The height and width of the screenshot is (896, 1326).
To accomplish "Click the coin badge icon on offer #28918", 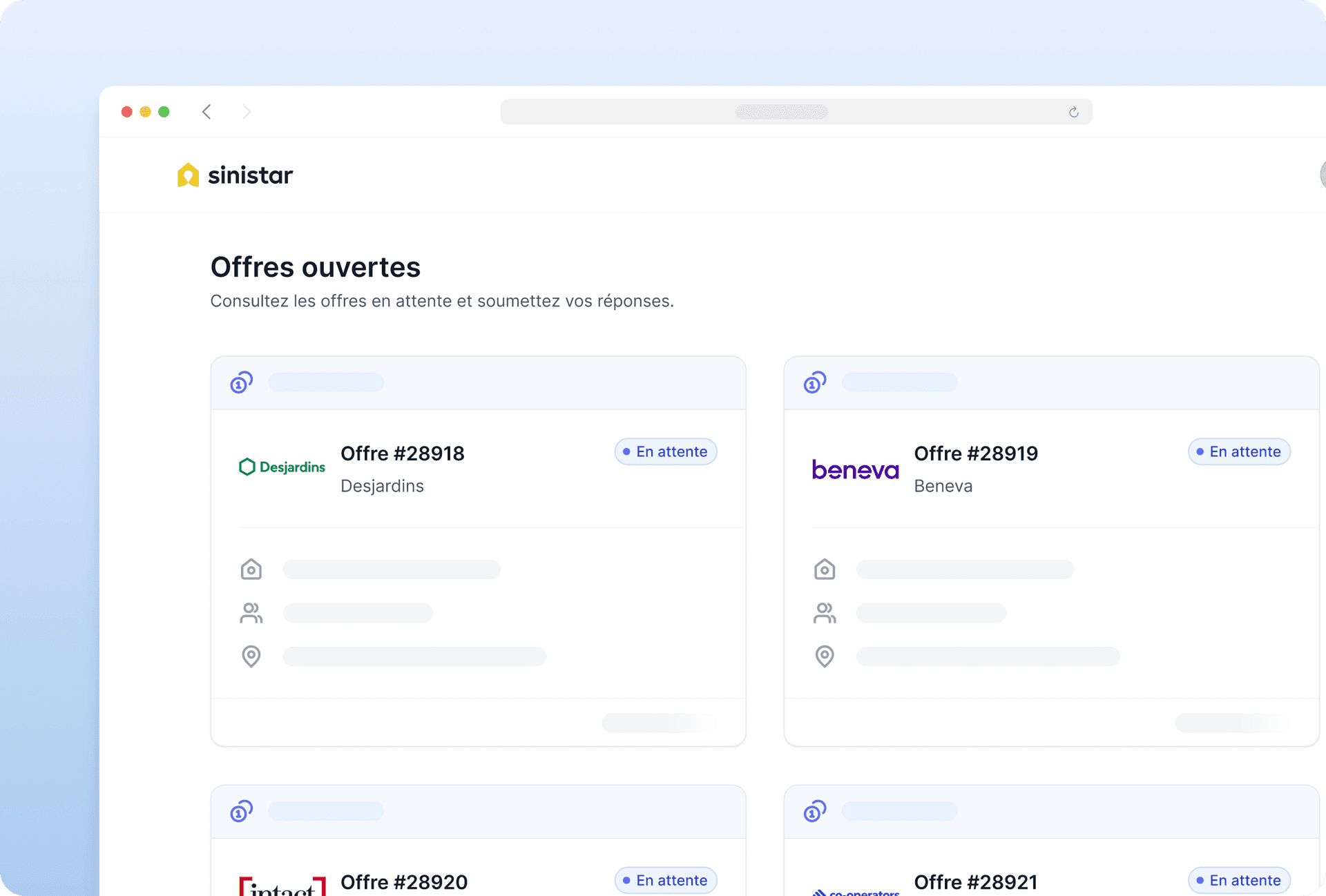I will (240, 382).
